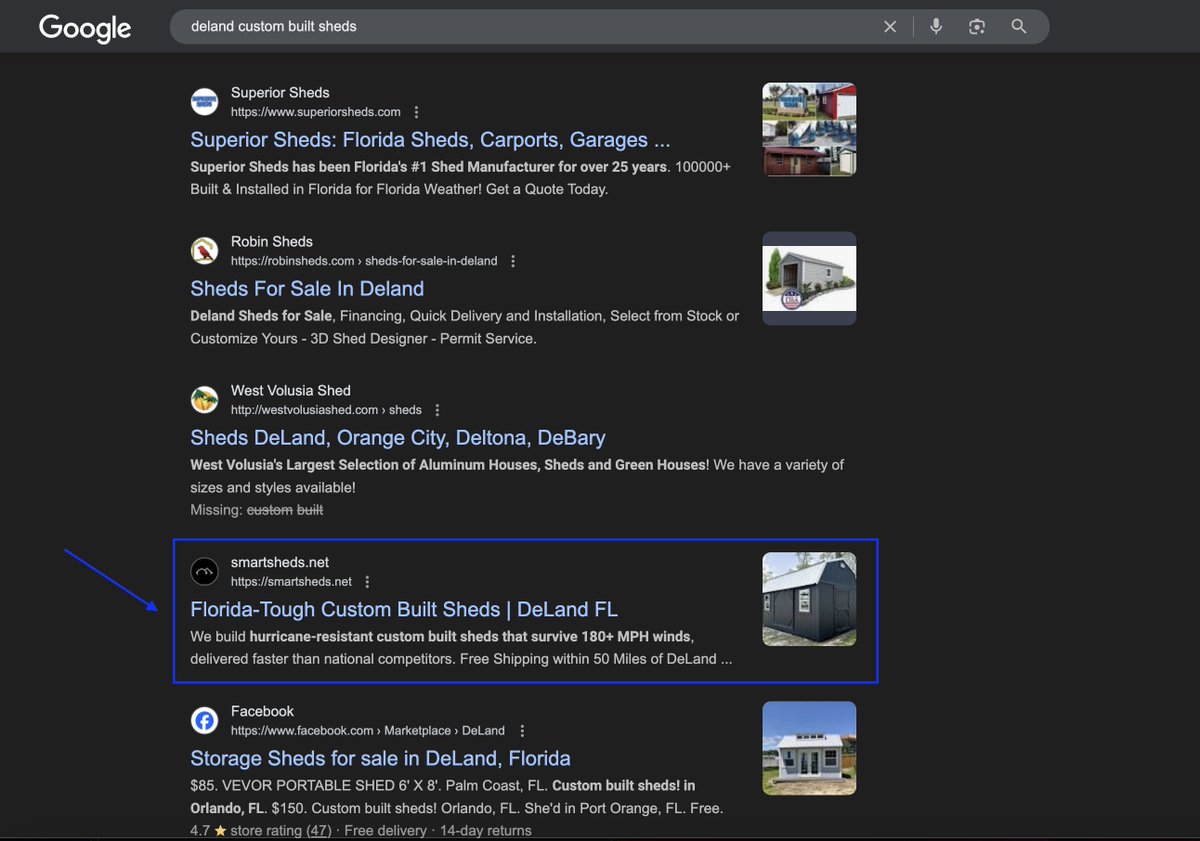Viewport: 1200px width, 841px height.
Task: Open Google Lens image search icon
Action: pyautogui.click(x=977, y=27)
